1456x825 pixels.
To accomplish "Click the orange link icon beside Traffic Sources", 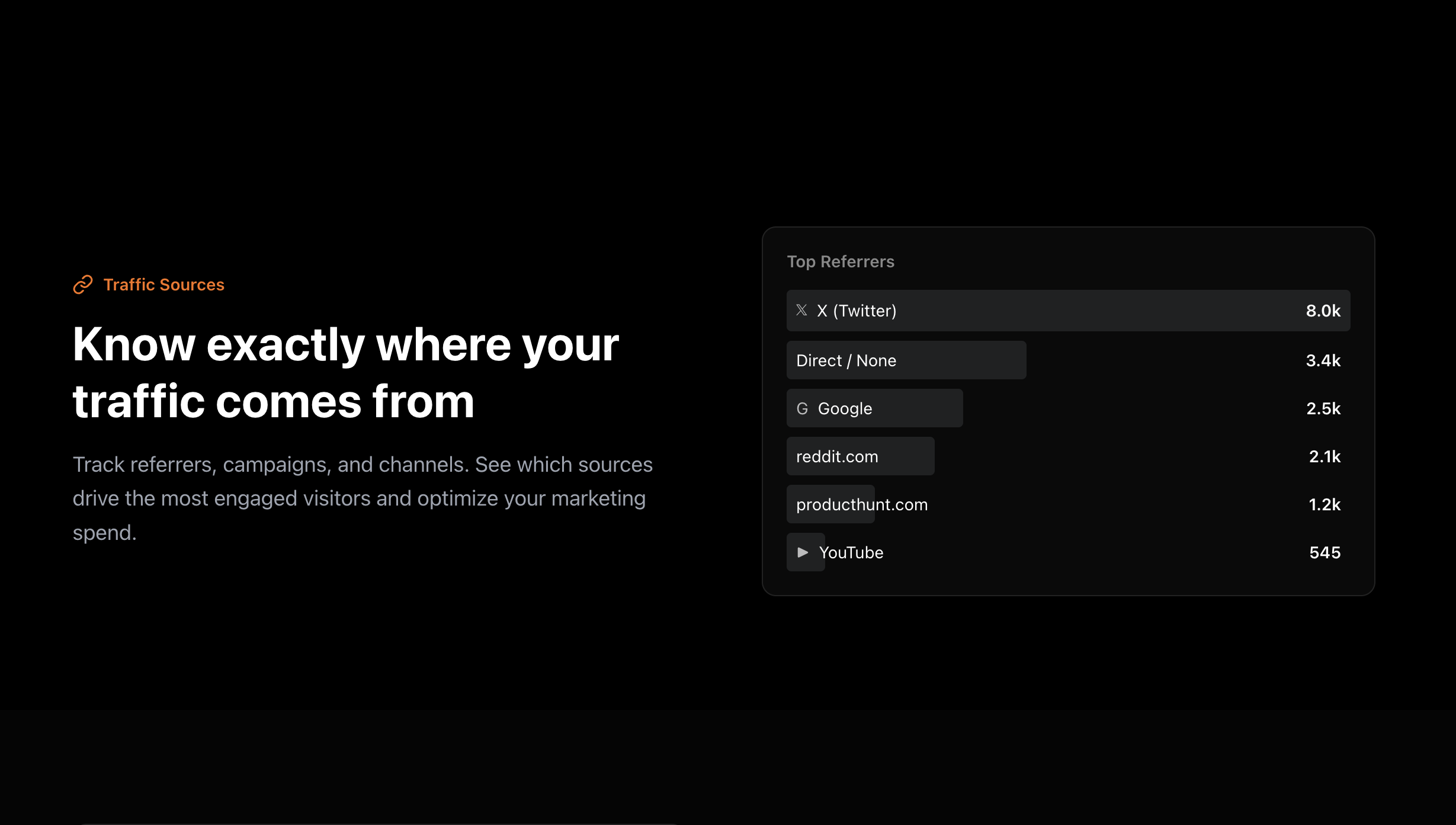I will tap(82, 284).
